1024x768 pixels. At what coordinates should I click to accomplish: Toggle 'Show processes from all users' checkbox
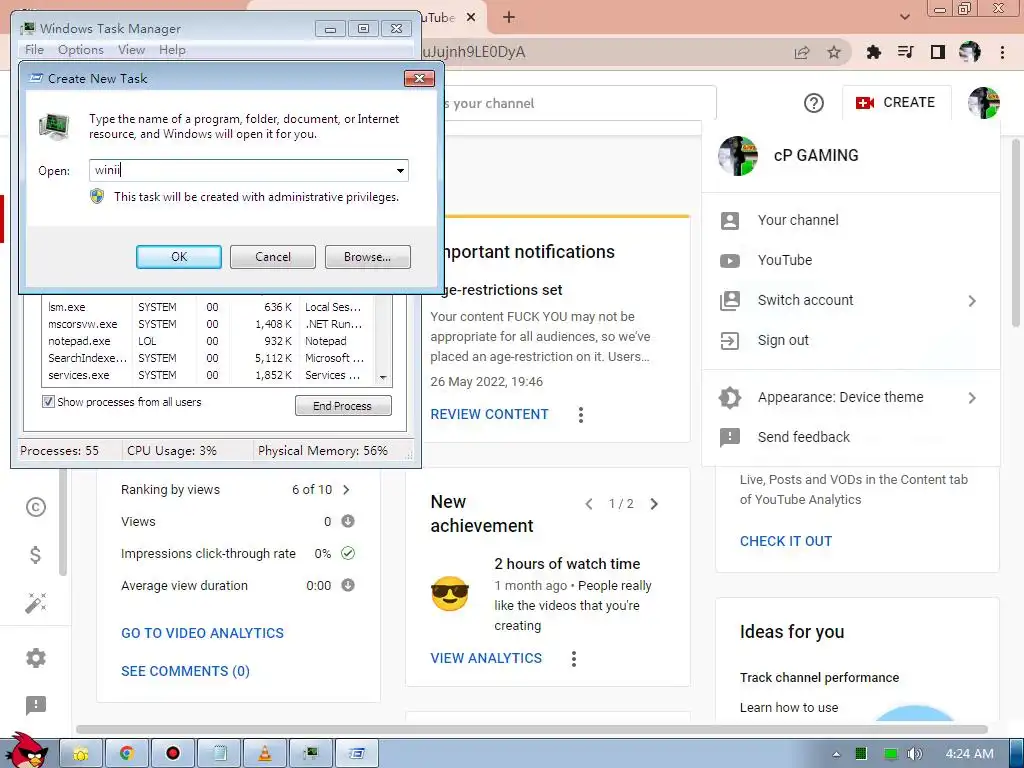pyautogui.click(x=48, y=402)
